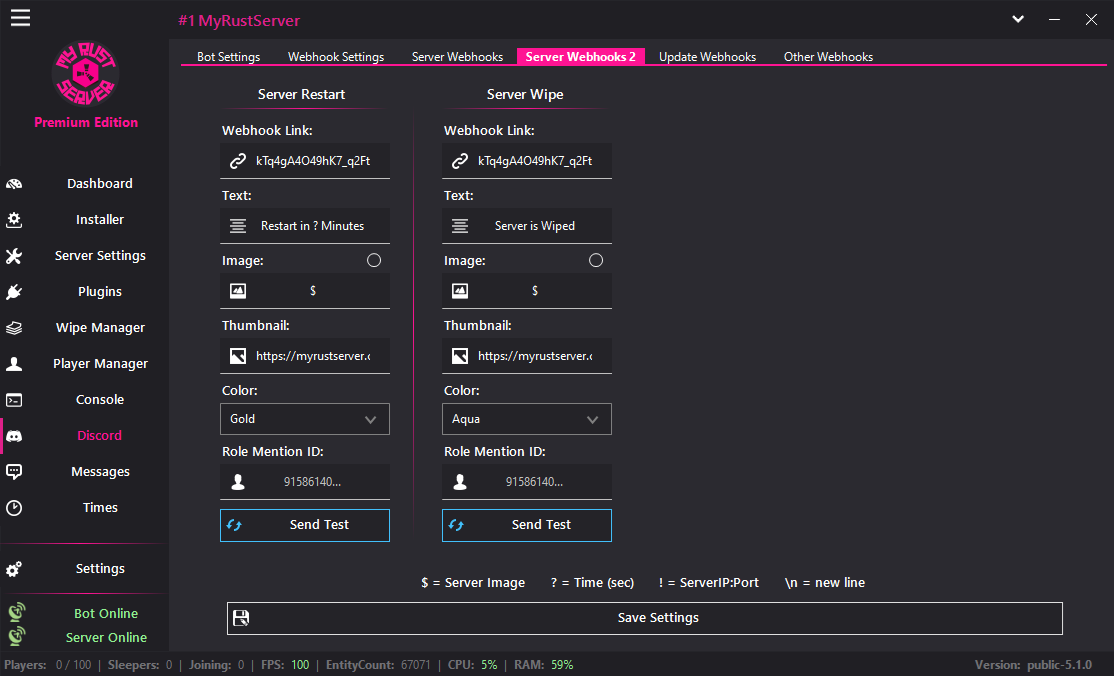Open the hamburger menu icon
1114x676 pixels.
tap(20, 18)
